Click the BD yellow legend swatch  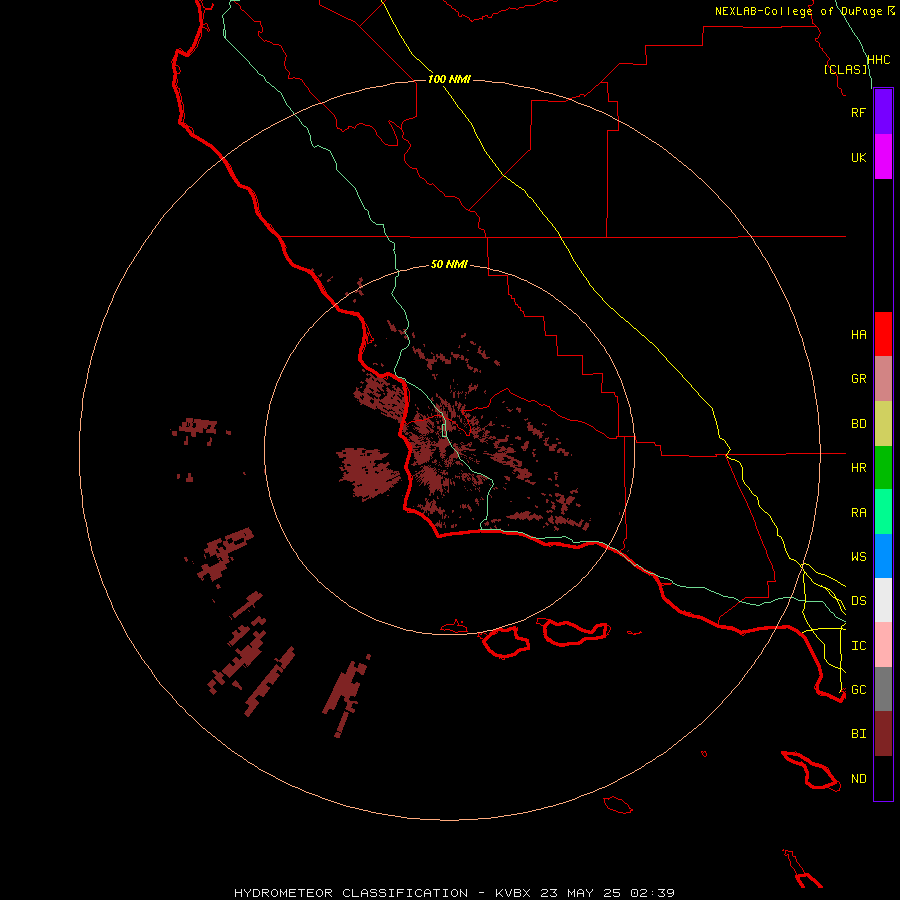[883, 424]
